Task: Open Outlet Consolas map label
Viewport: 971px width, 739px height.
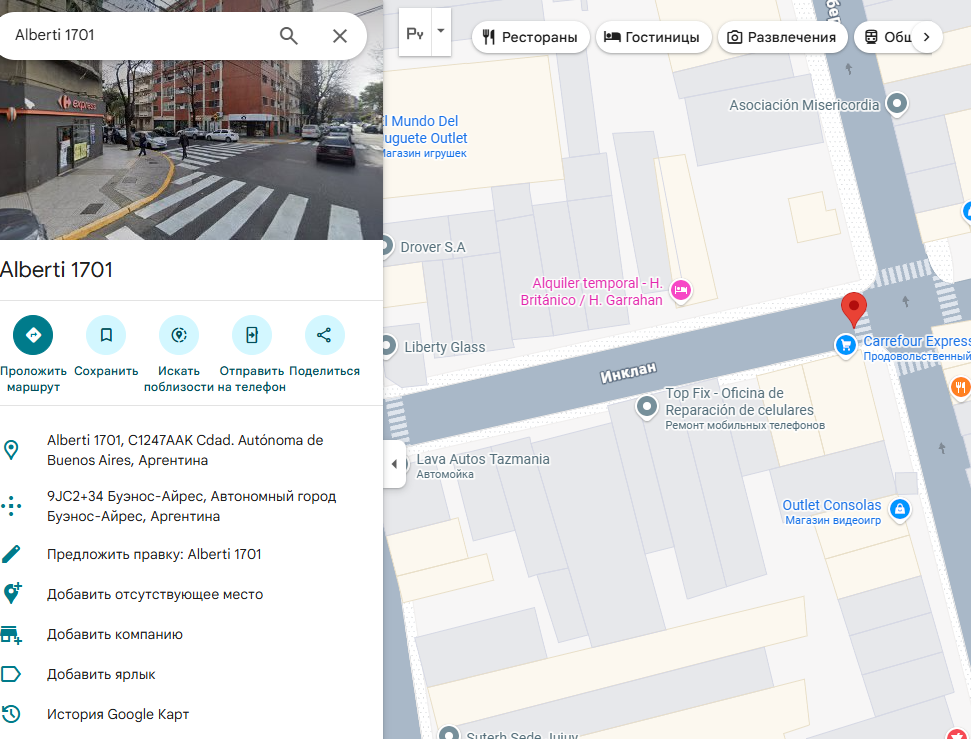Action: pos(832,512)
